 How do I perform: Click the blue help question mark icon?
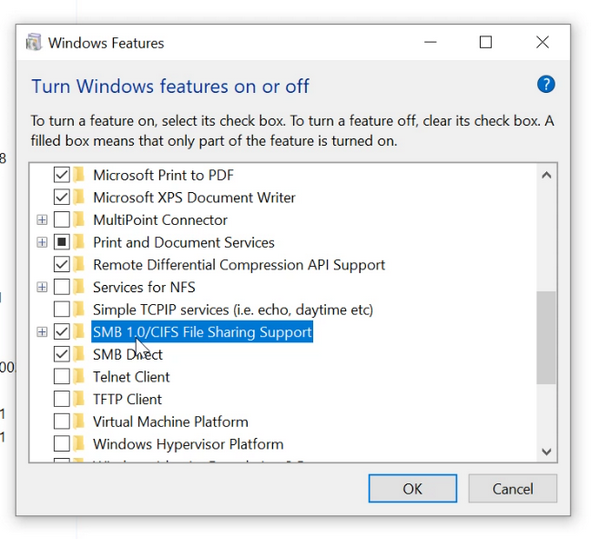[545, 85]
